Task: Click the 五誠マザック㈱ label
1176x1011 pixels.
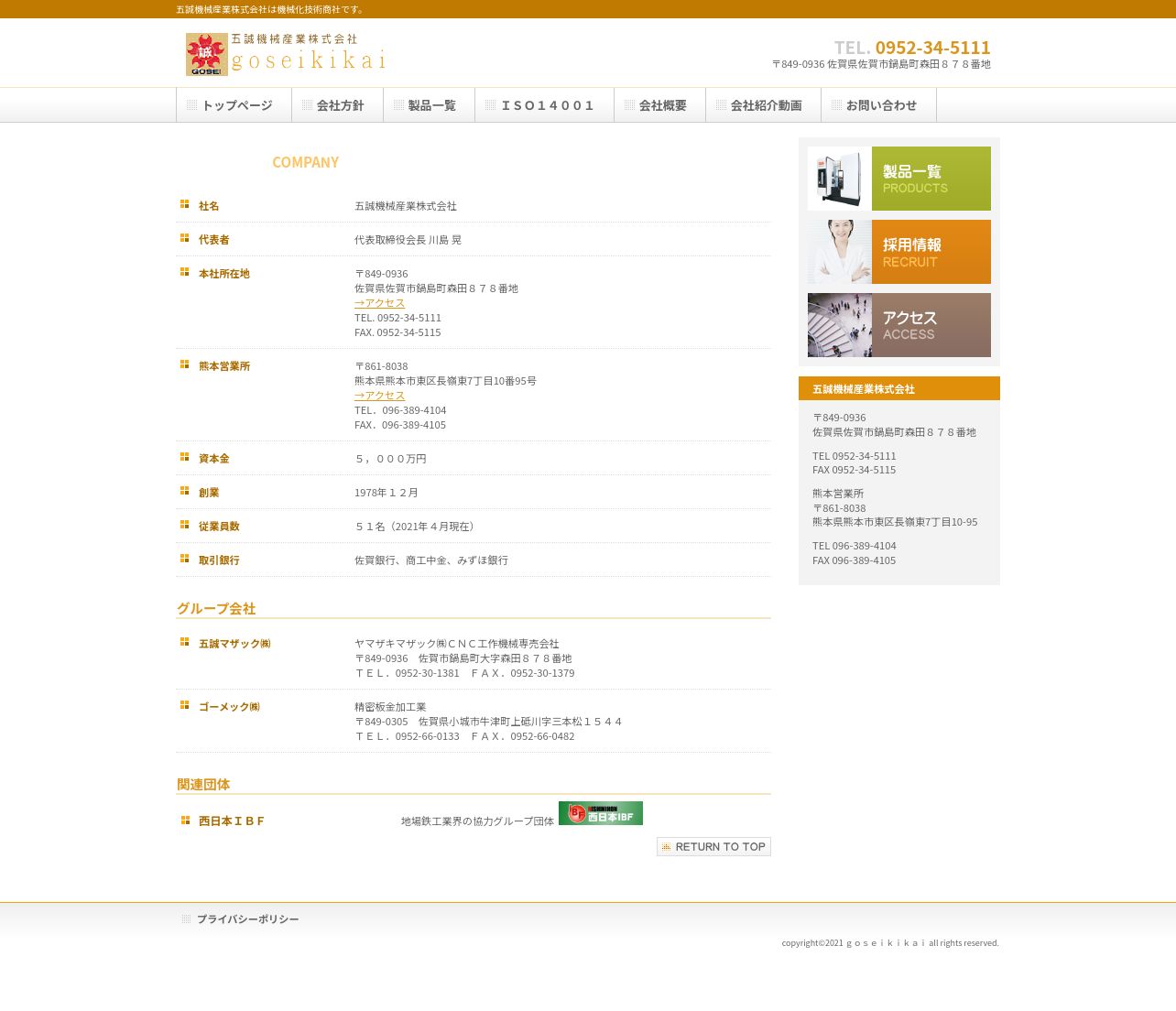Action: pos(234,644)
